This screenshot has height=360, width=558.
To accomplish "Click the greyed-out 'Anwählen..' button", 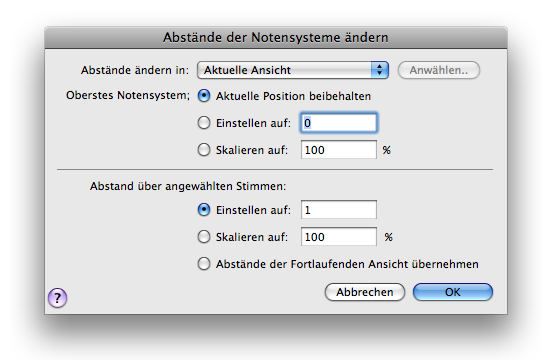I will 438,70.
